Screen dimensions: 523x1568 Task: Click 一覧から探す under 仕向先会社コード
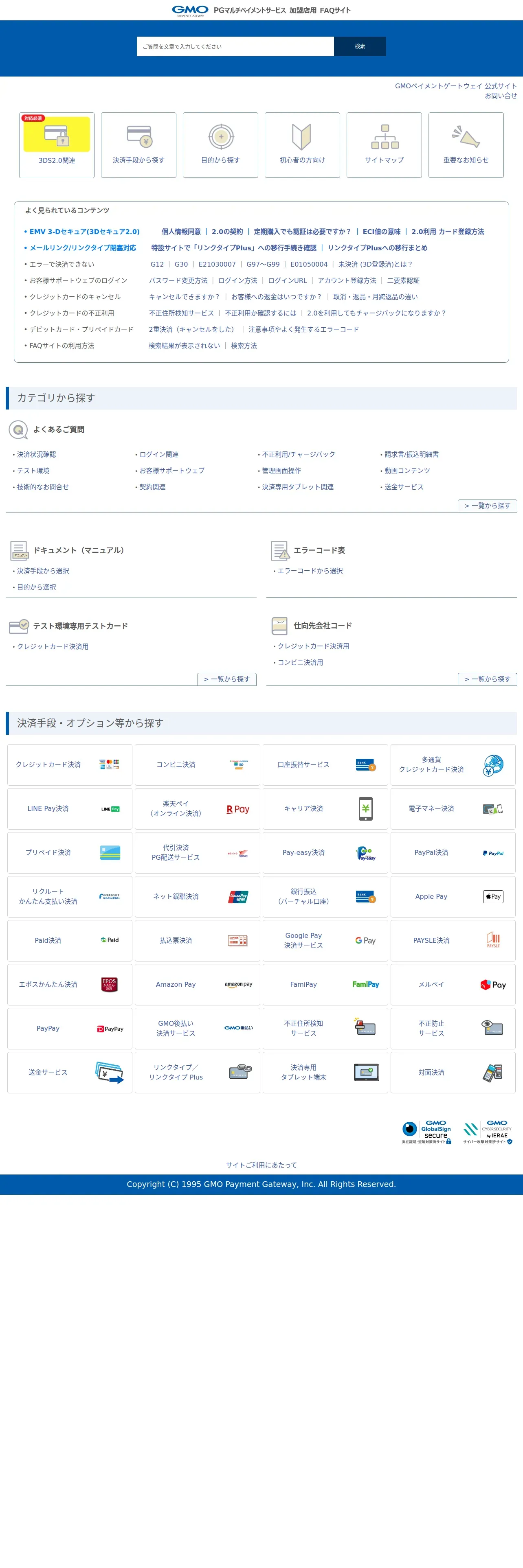487,679
